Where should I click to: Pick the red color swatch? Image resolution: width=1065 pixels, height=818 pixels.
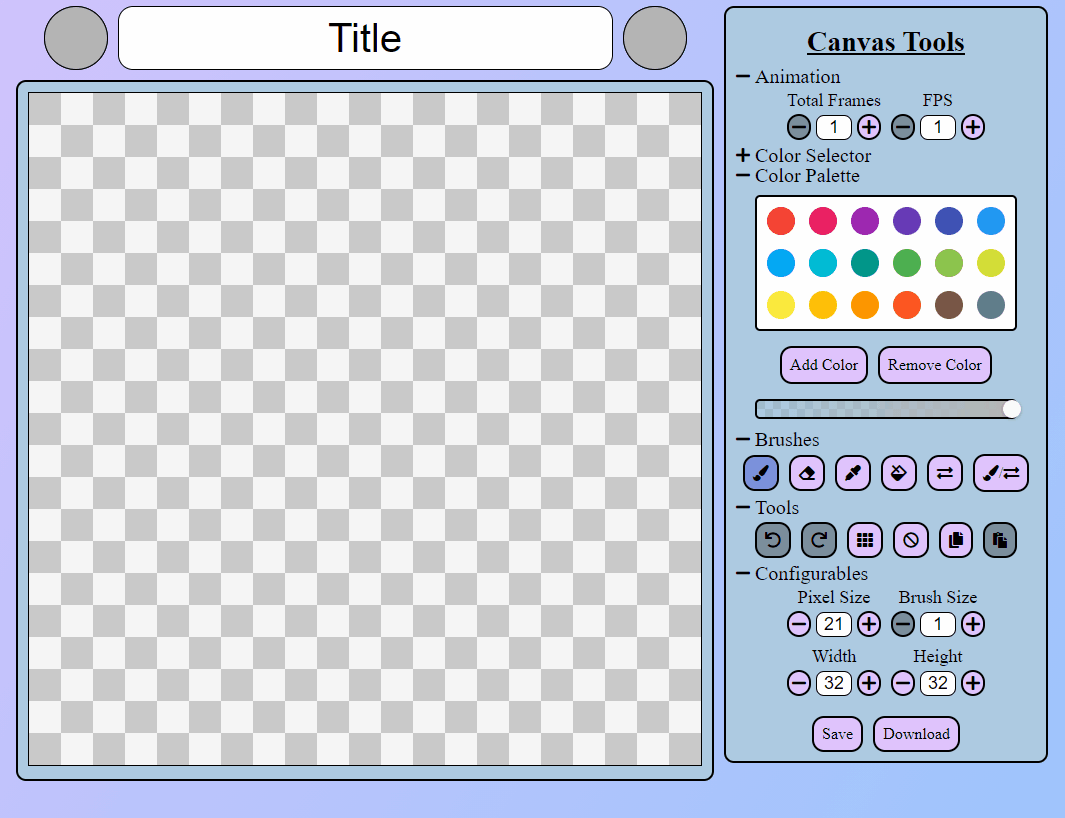click(x=781, y=221)
